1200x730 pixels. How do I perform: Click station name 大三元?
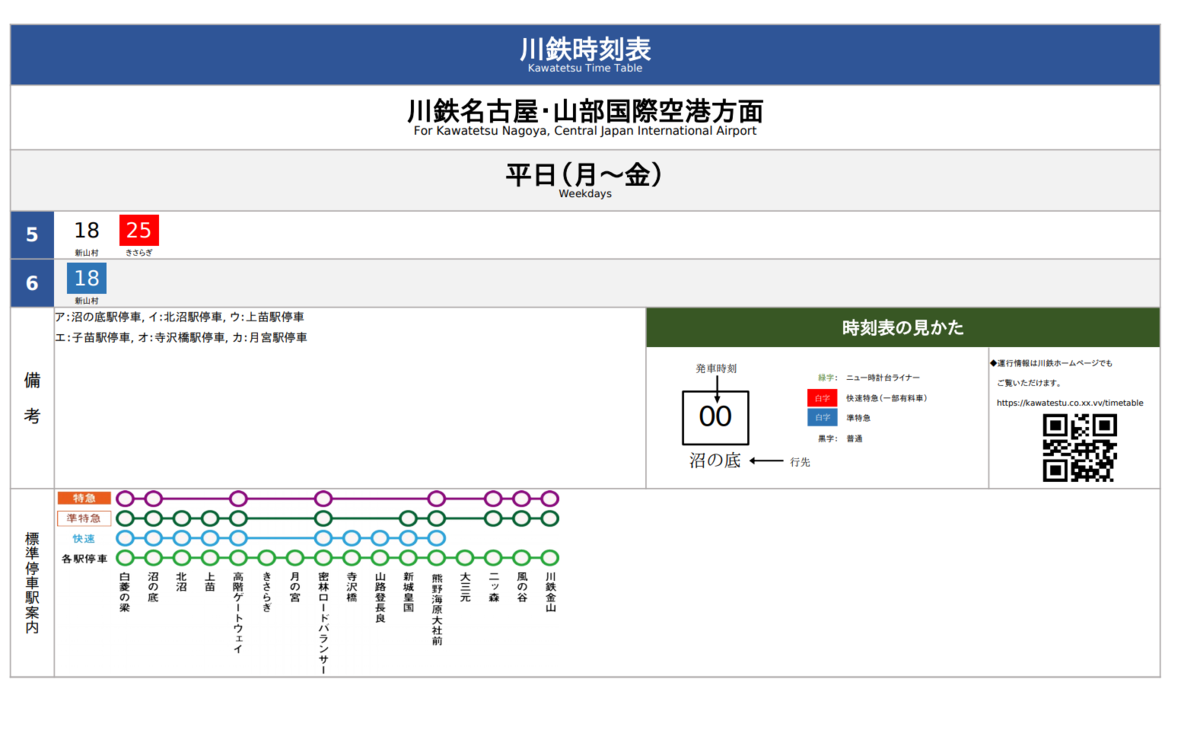pos(465,587)
